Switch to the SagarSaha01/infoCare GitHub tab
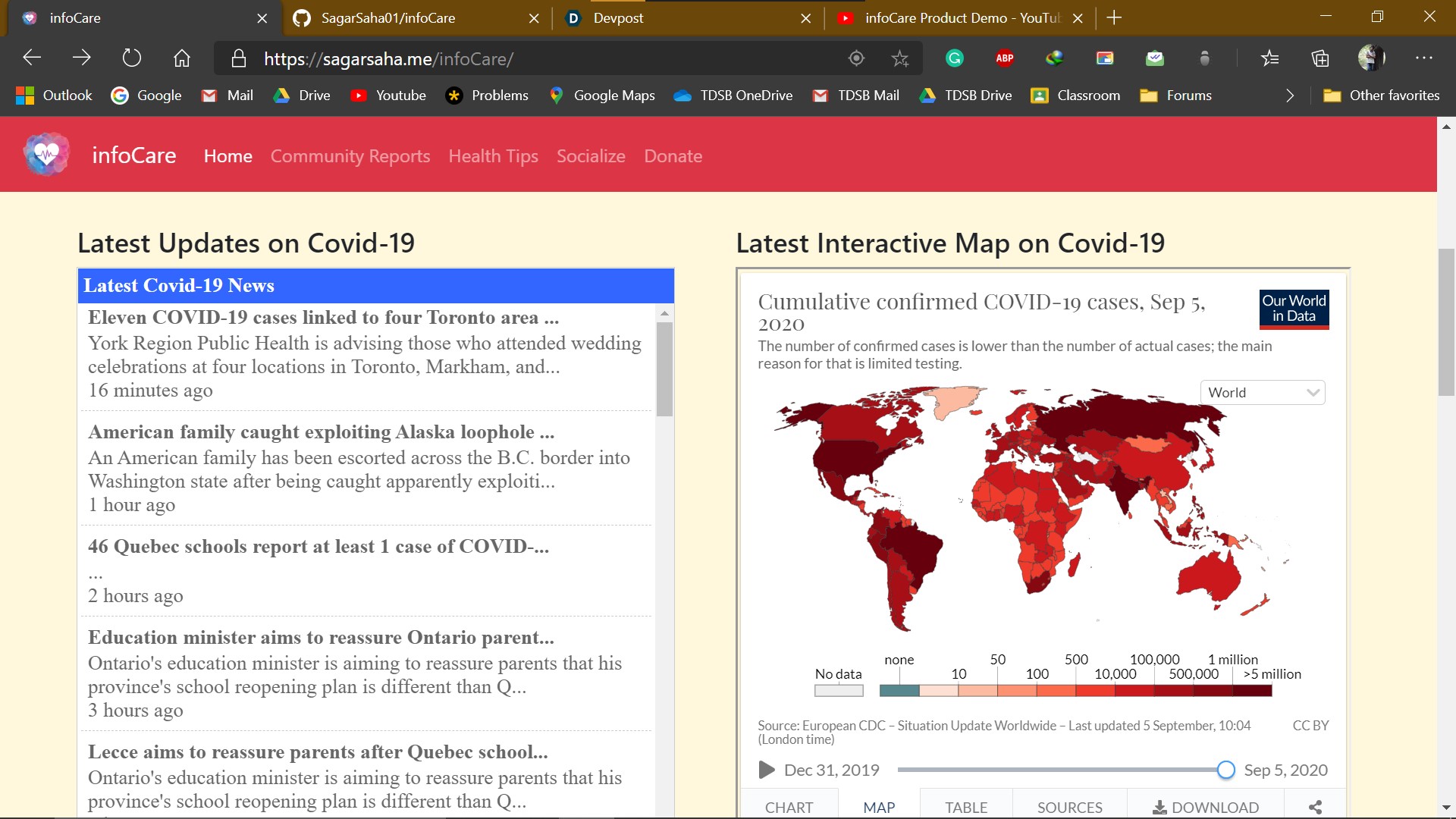Viewport: 1456px width, 819px height. 388,18
